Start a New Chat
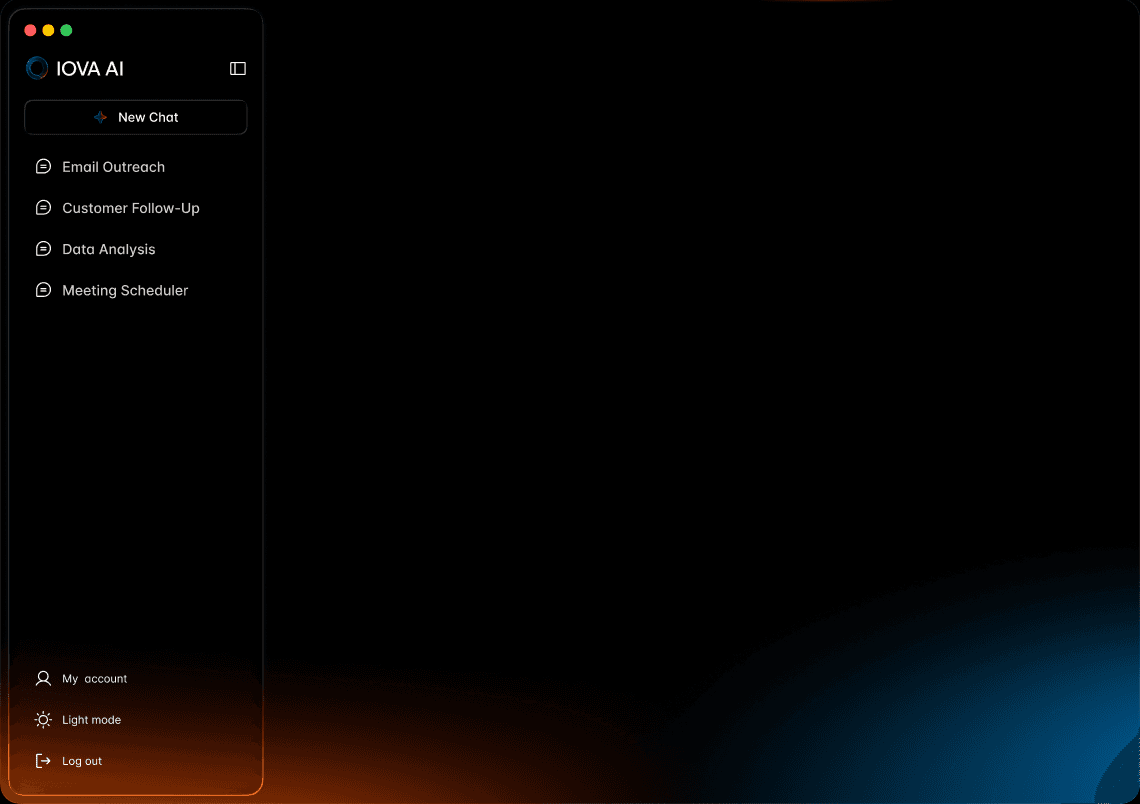This screenshot has height=804, width=1140. (x=136, y=117)
